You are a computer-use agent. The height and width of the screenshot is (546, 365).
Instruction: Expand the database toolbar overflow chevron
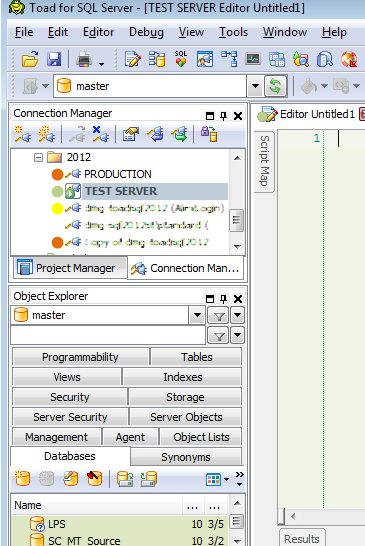tap(240, 479)
